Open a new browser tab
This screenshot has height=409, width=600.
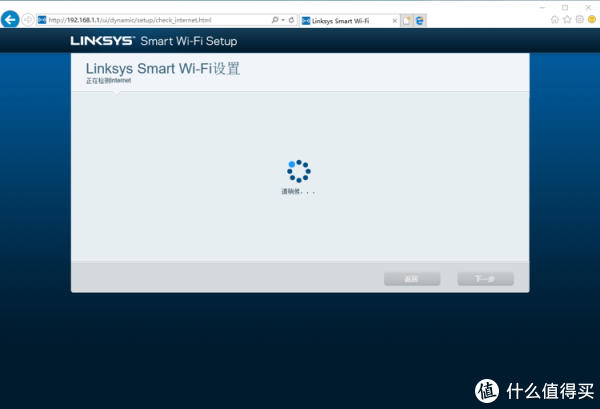click(x=406, y=21)
